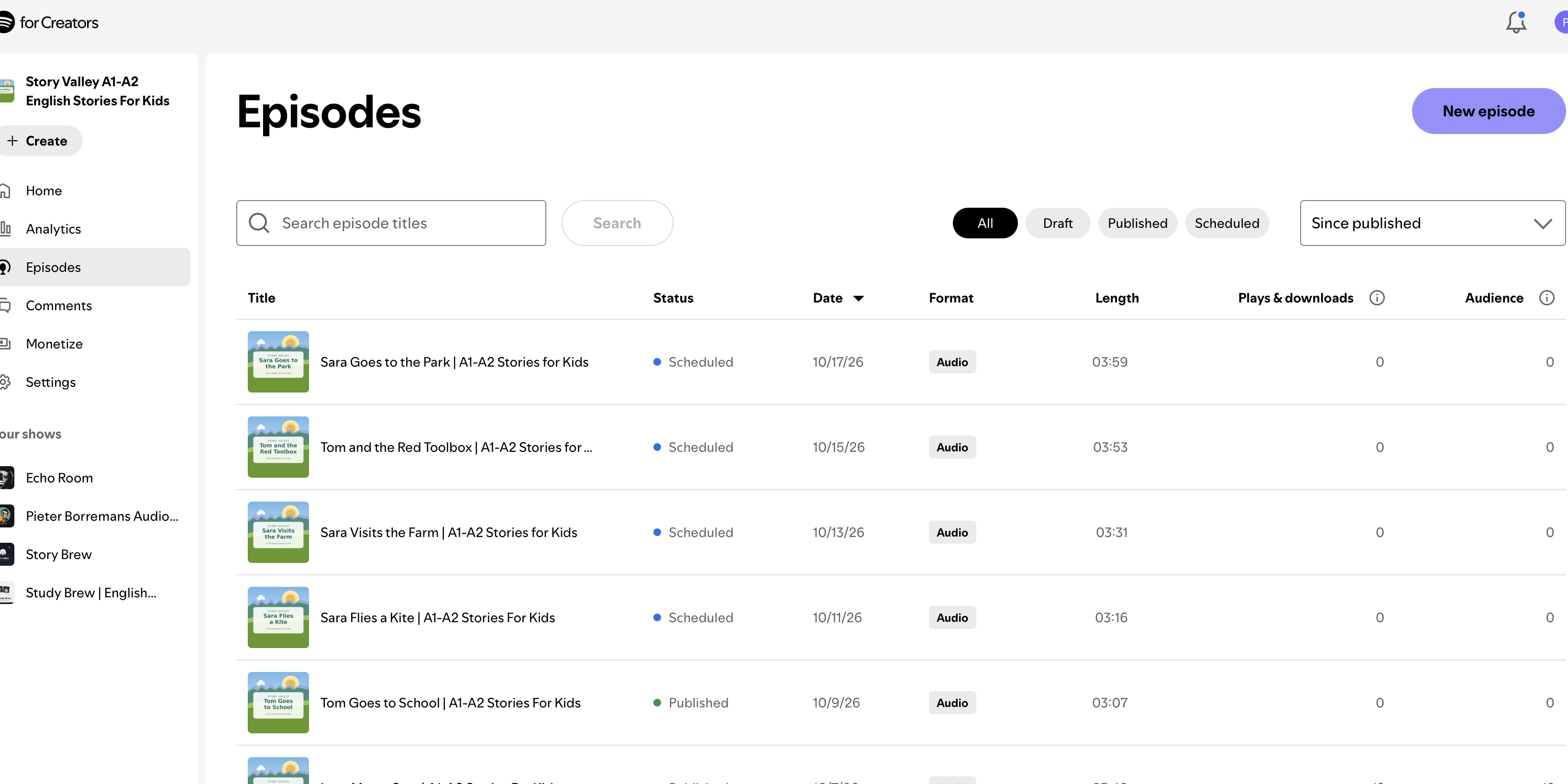This screenshot has width=1568, height=784.
Task: Open Sara Flies a Kite episode title
Action: pyautogui.click(x=438, y=618)
